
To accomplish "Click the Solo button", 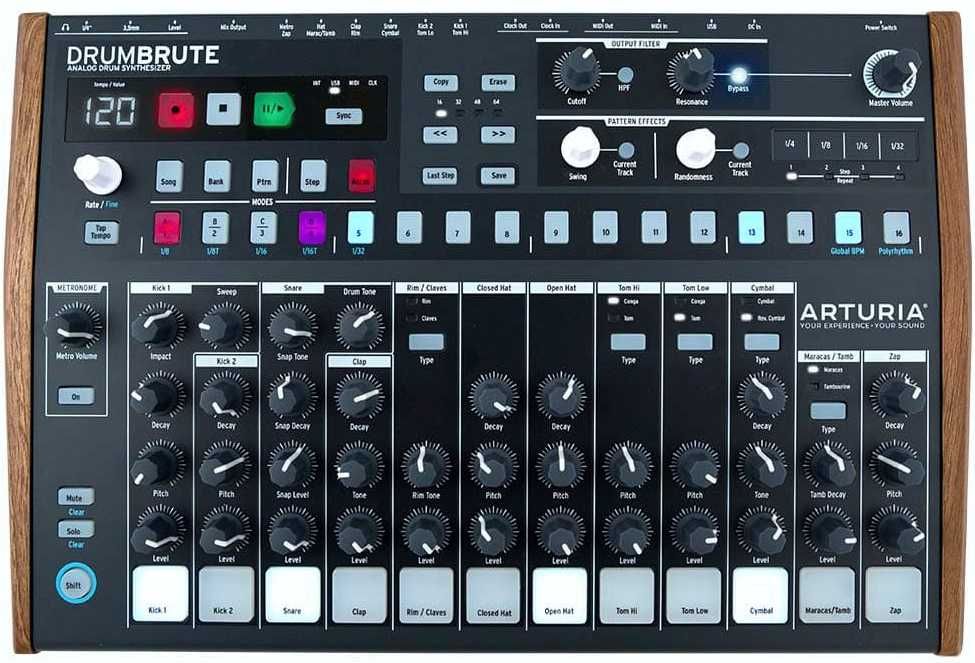I will 76,530.
